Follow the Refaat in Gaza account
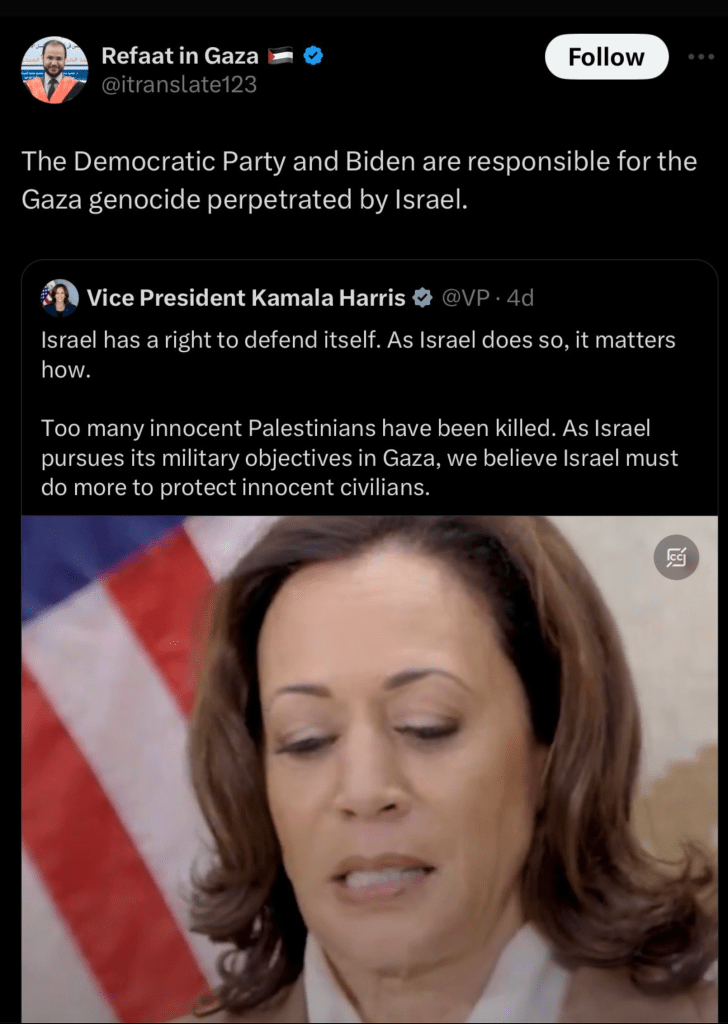Viewport: 728px width, 1024px height. point(606,57)
